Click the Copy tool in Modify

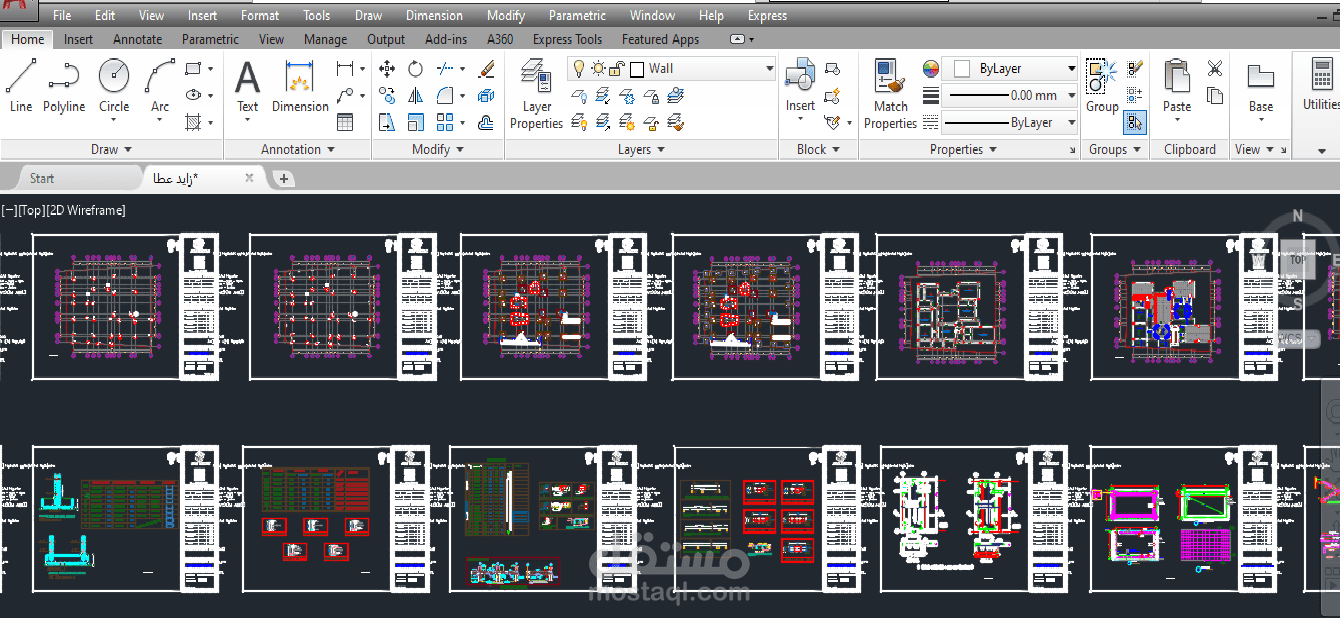click(388, 95)
